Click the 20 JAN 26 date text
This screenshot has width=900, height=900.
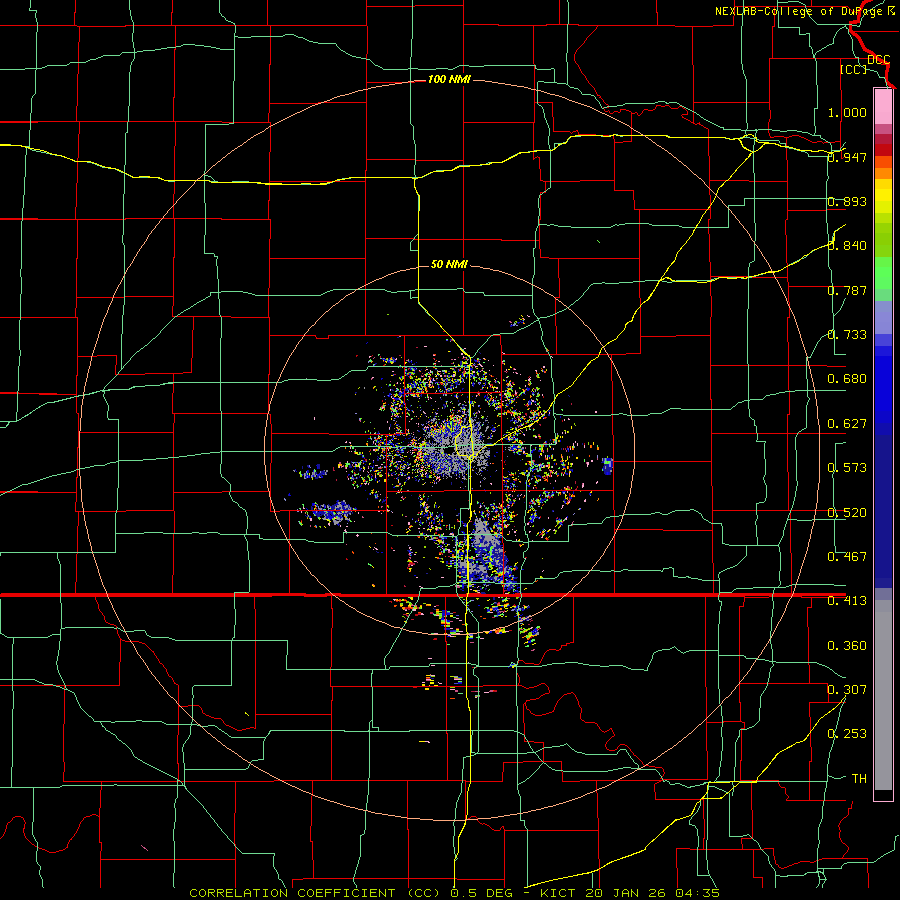(x=628, y=893)
